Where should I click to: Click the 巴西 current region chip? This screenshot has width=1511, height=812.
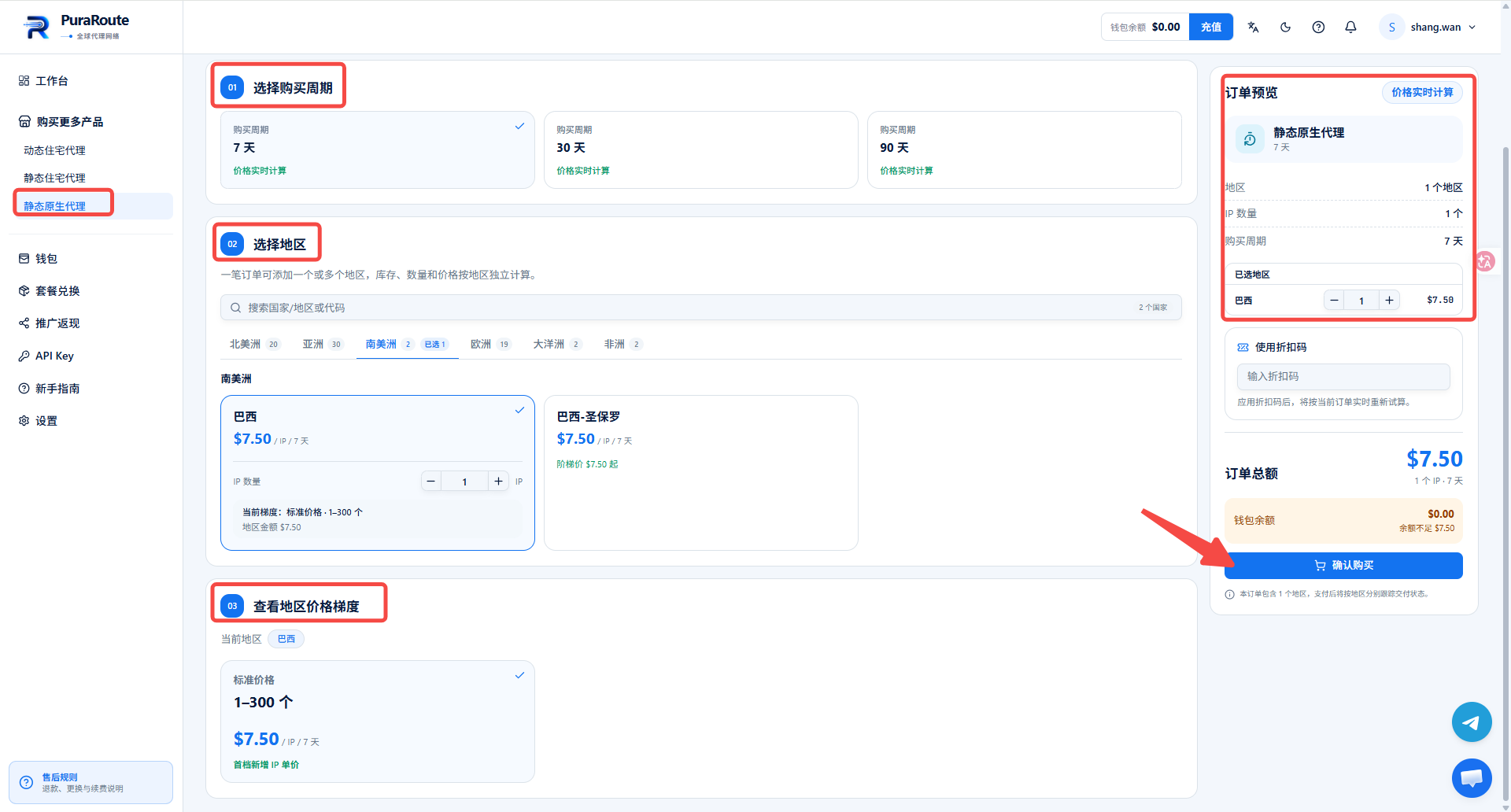[x=286, y=639]
